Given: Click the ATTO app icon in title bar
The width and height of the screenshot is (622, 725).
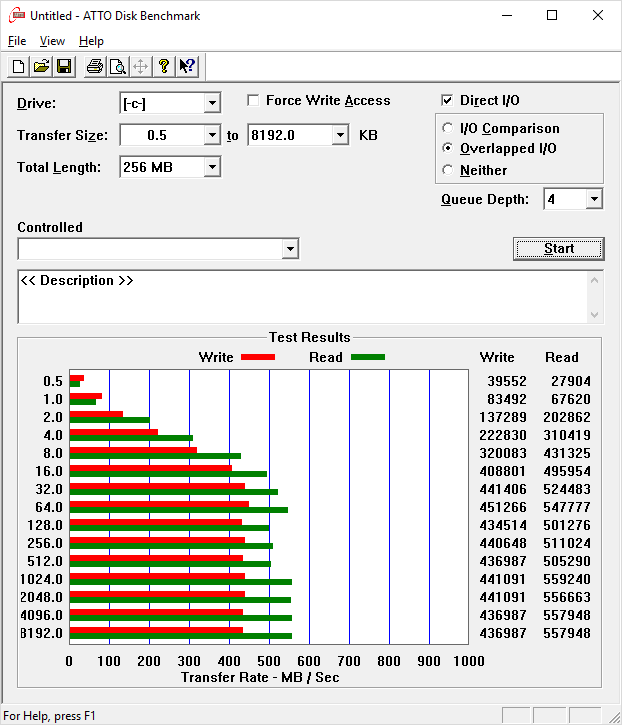Looking at the screenshot, I should pos(17,15).
